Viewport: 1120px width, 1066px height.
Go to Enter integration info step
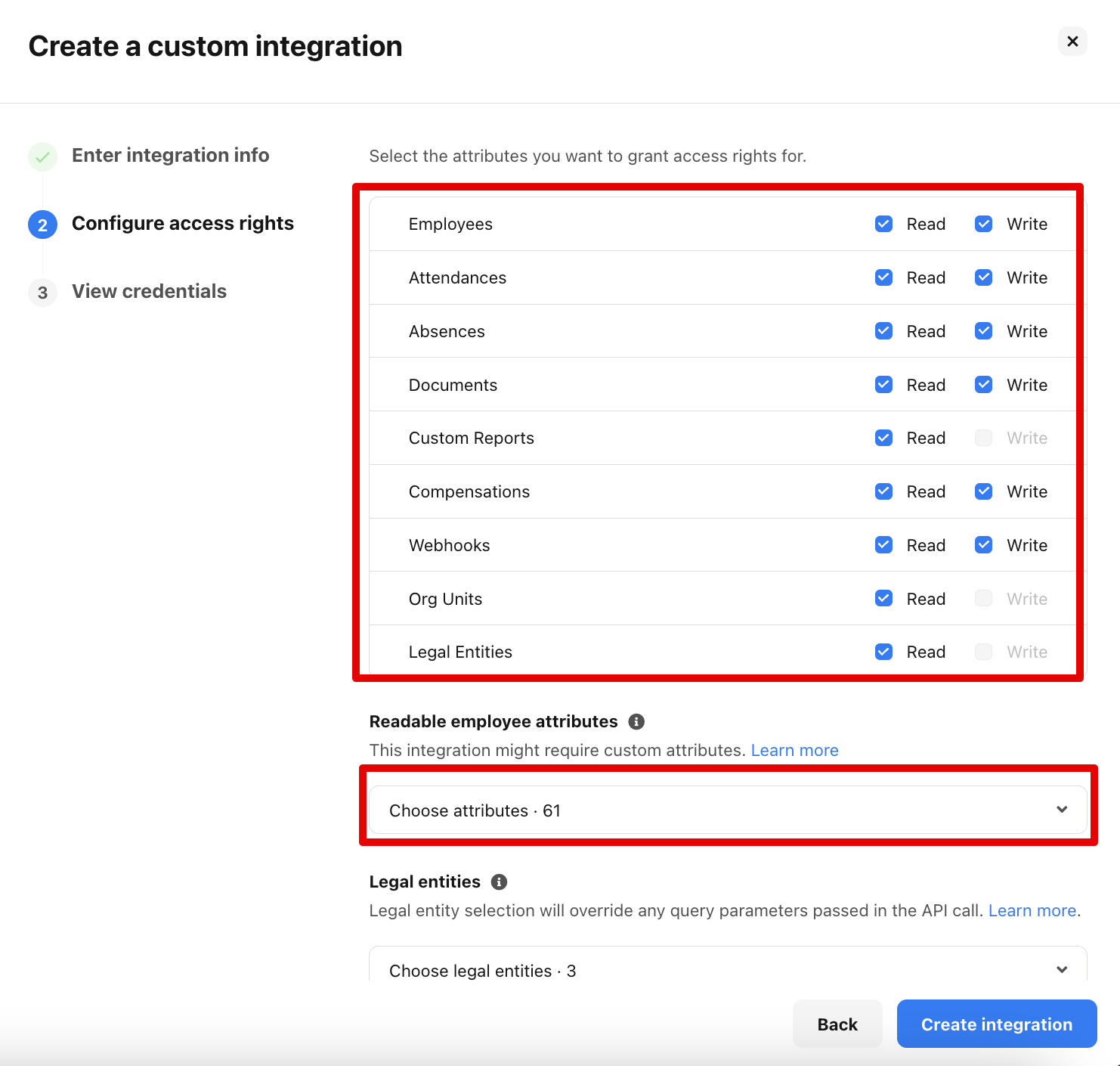[170, 155]
